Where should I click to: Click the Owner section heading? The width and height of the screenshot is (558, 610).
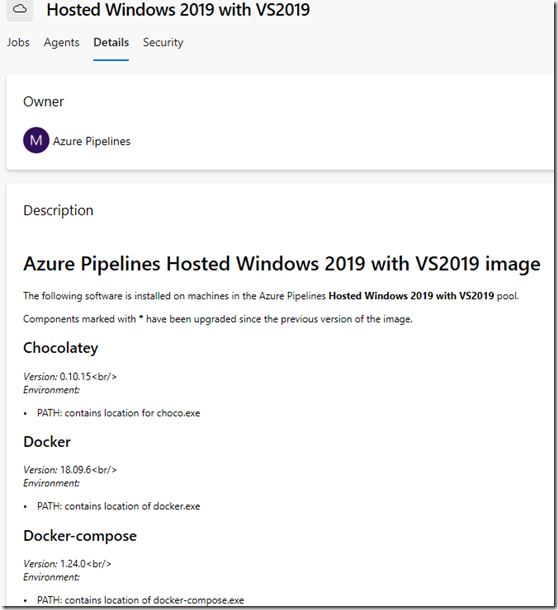point(44,102)
